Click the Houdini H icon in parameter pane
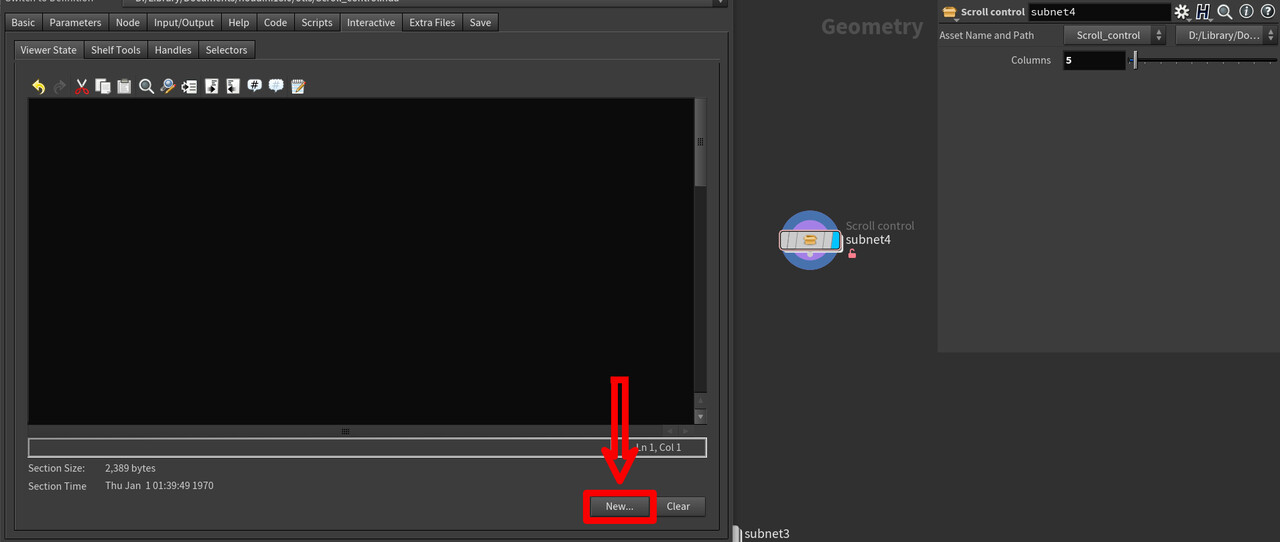This screenshot has width=1280, height=542. pyautogui.click(x=1203, y=12)
